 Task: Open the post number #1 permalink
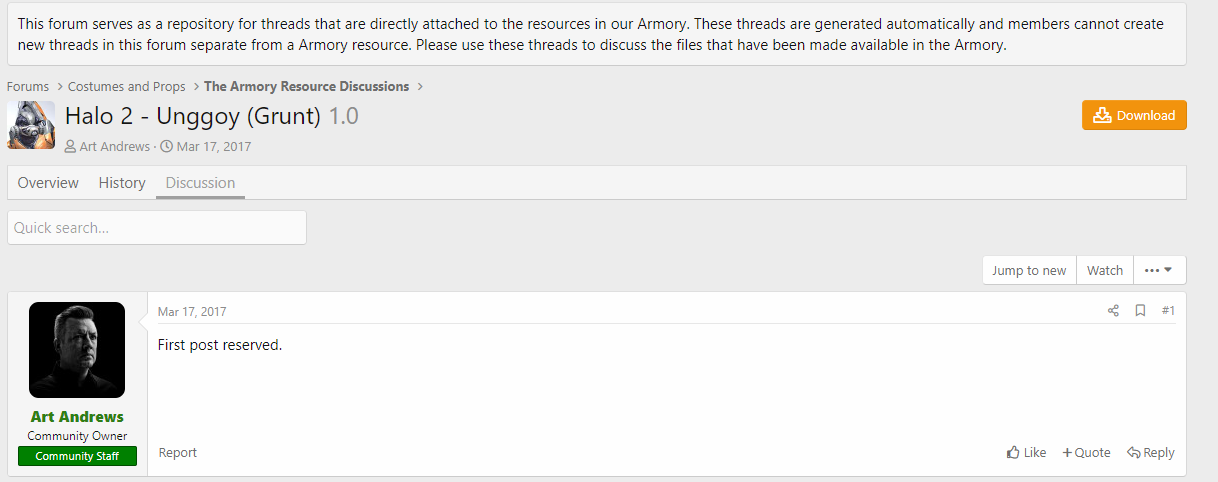click(1168, 311)
